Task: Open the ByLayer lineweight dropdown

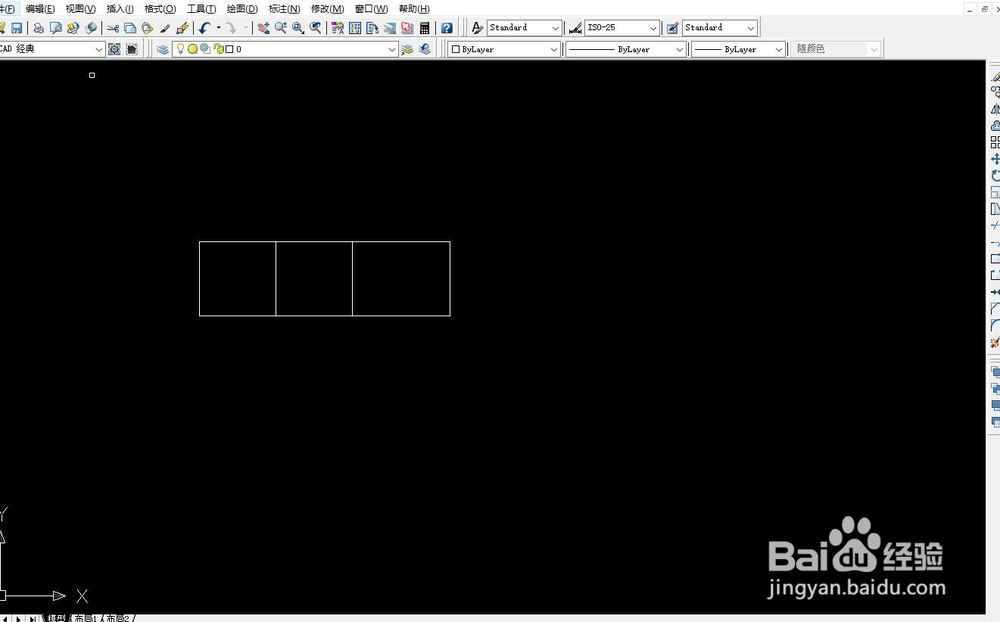Action: [738, 49]
